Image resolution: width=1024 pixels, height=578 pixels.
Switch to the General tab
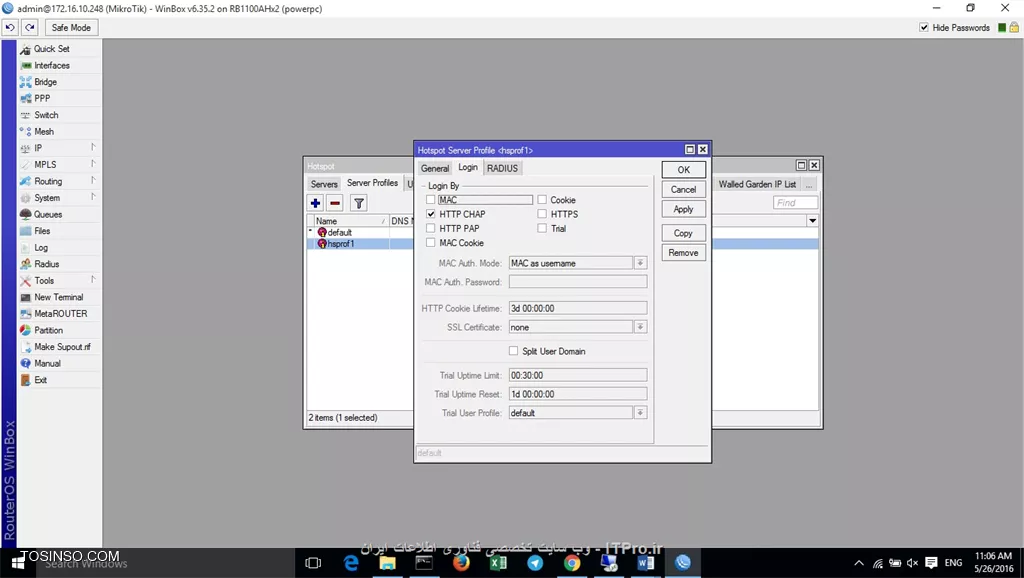[435, 169]
